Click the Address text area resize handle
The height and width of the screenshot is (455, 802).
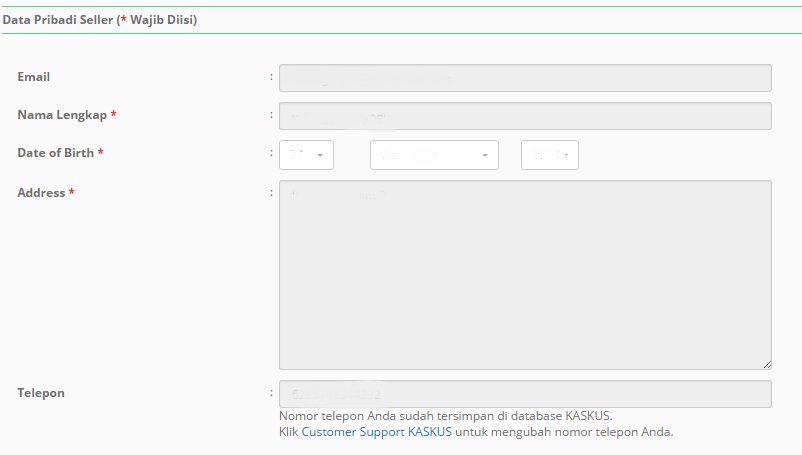767,365
